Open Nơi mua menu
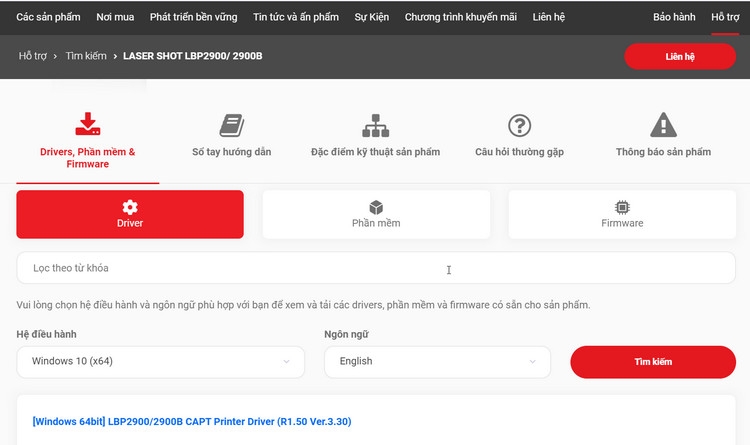750x445 pixels. click(115, 17)
